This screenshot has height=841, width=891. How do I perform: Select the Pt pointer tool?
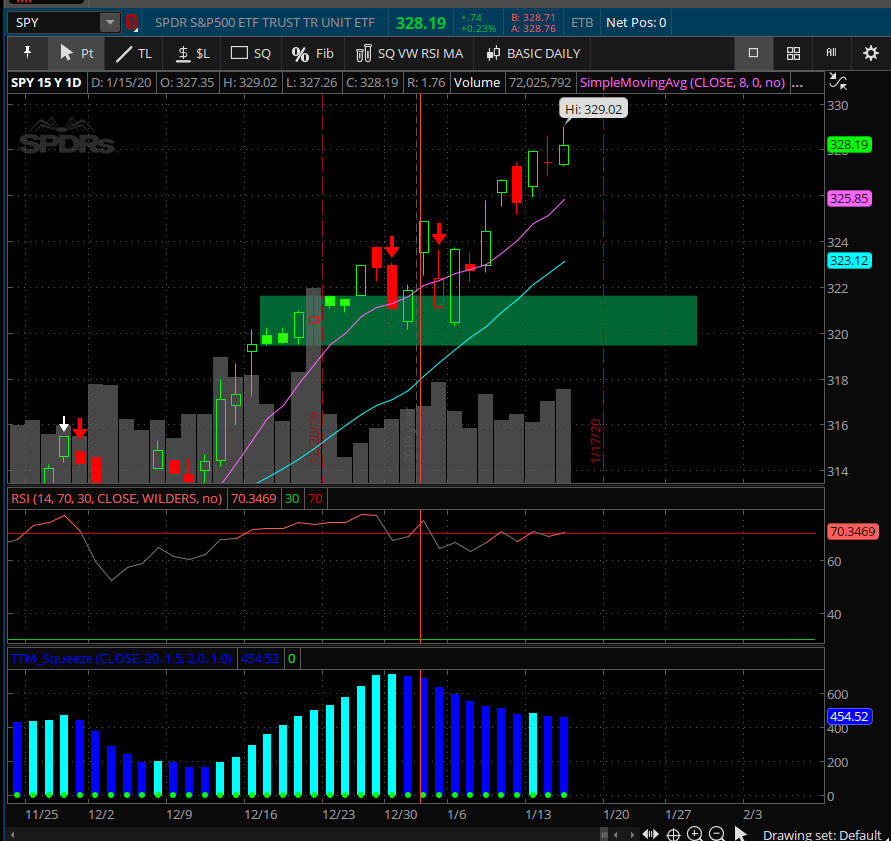[76, 53]
